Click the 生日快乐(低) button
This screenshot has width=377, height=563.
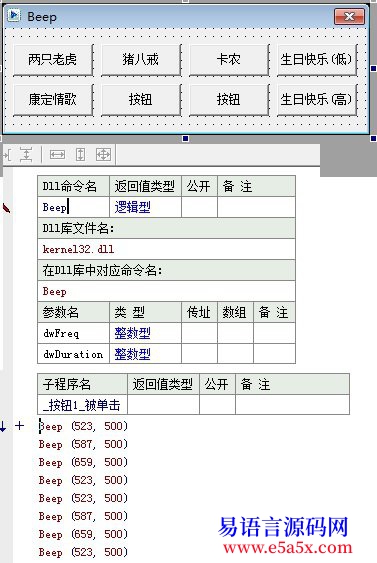(x=317, y=60)
